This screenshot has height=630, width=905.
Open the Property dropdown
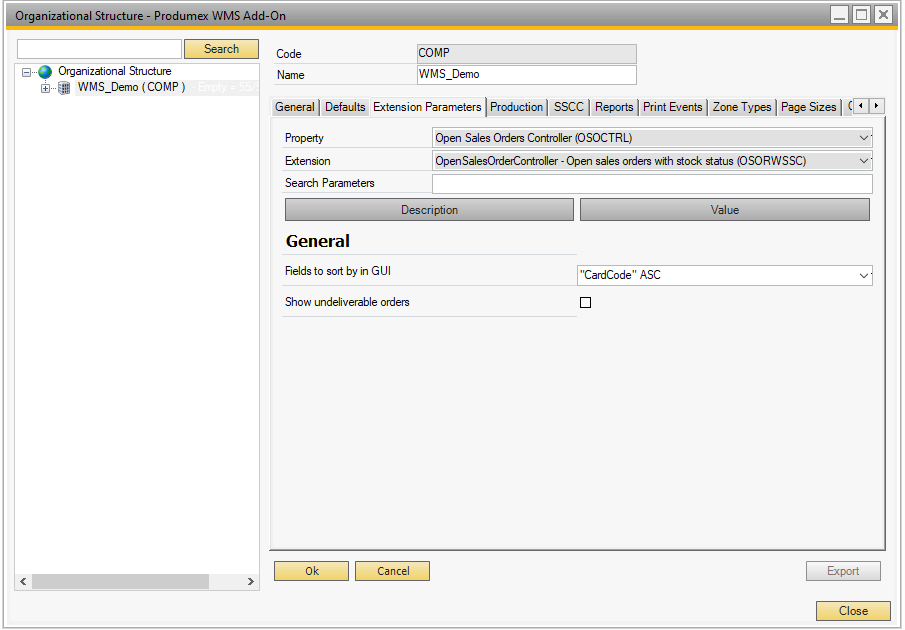point(864,138)
